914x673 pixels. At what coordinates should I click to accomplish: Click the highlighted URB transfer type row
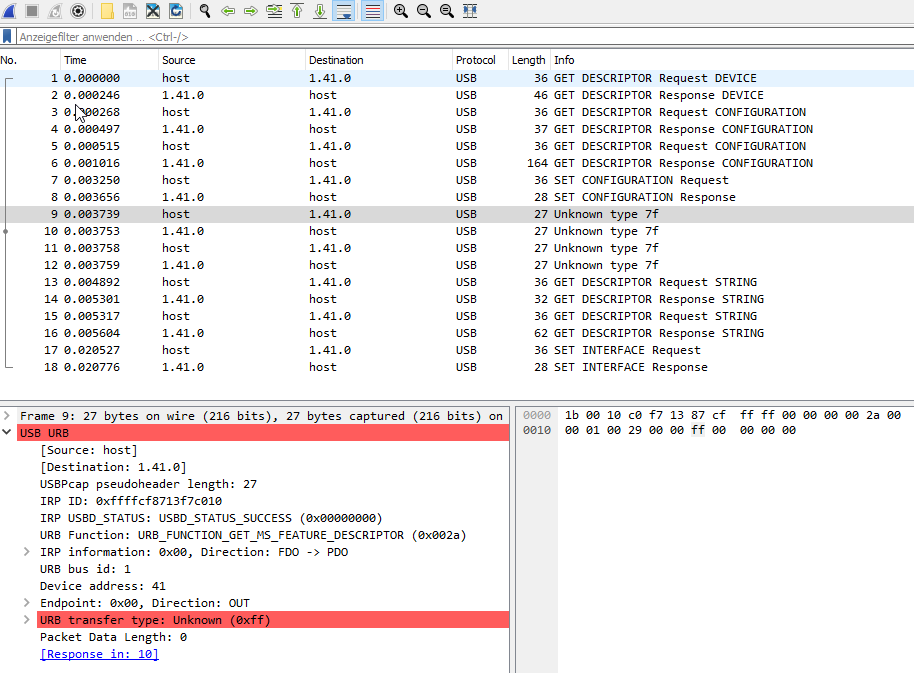(x=150, y=619)
